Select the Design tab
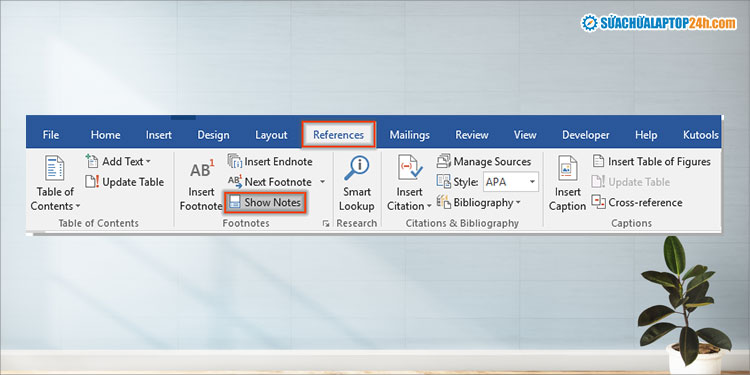 pyautogui.click(x=213, y=135)
